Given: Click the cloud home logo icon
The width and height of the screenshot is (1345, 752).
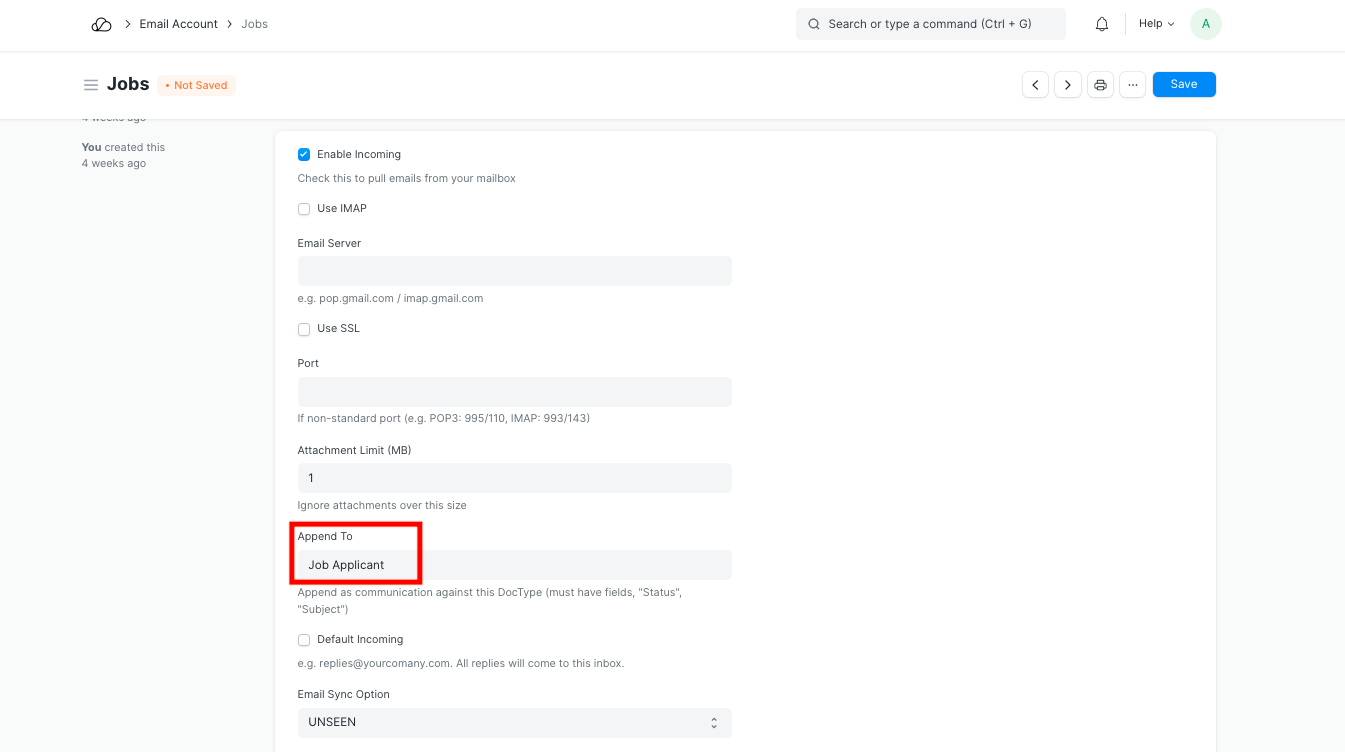Looking at the screenshot, I should coord(101,24).
